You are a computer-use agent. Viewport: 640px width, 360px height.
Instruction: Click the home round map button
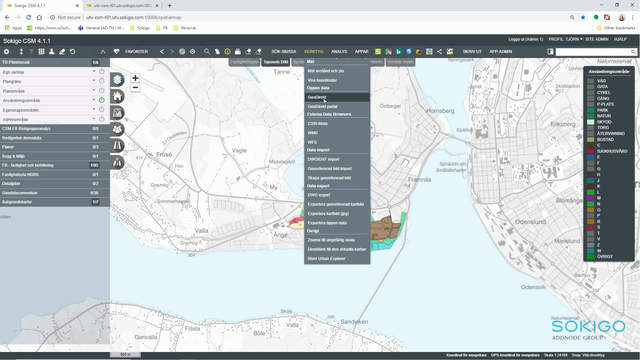pyautogui.click(x=117, y=96)
